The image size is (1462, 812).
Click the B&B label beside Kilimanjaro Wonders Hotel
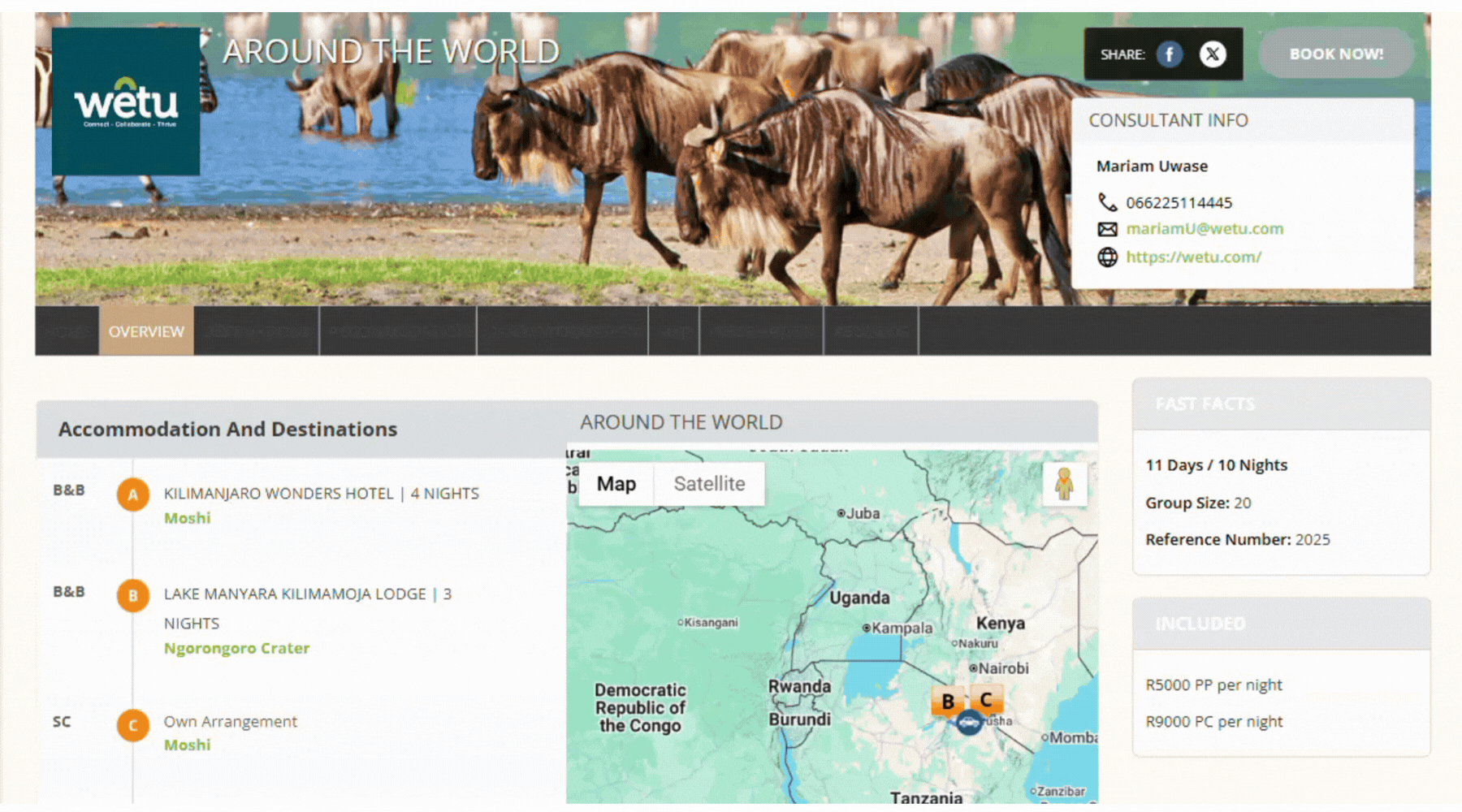[69, 490]
